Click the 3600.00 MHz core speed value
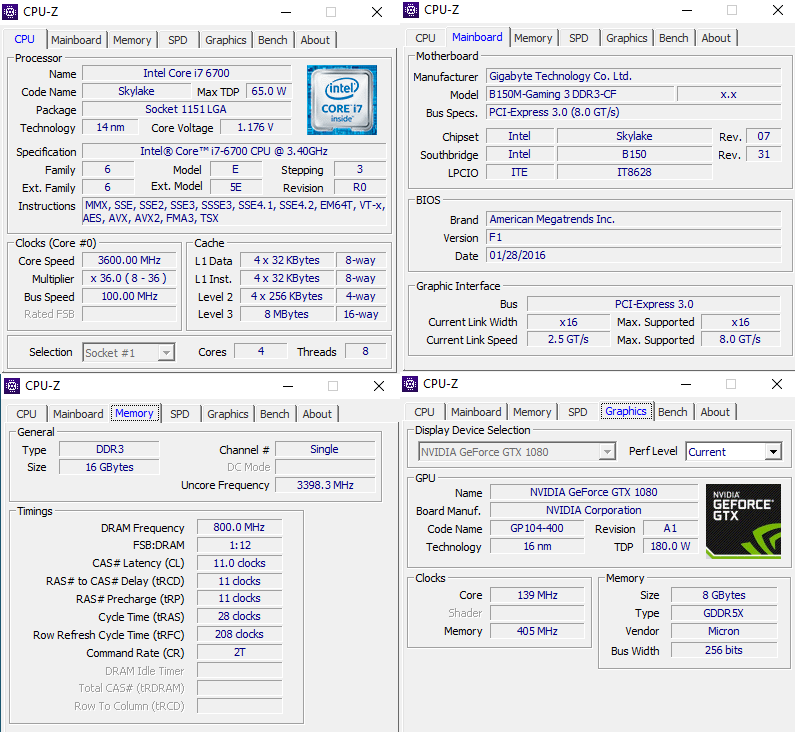Viewport: 795px width, 732px height. click(129, 260)
